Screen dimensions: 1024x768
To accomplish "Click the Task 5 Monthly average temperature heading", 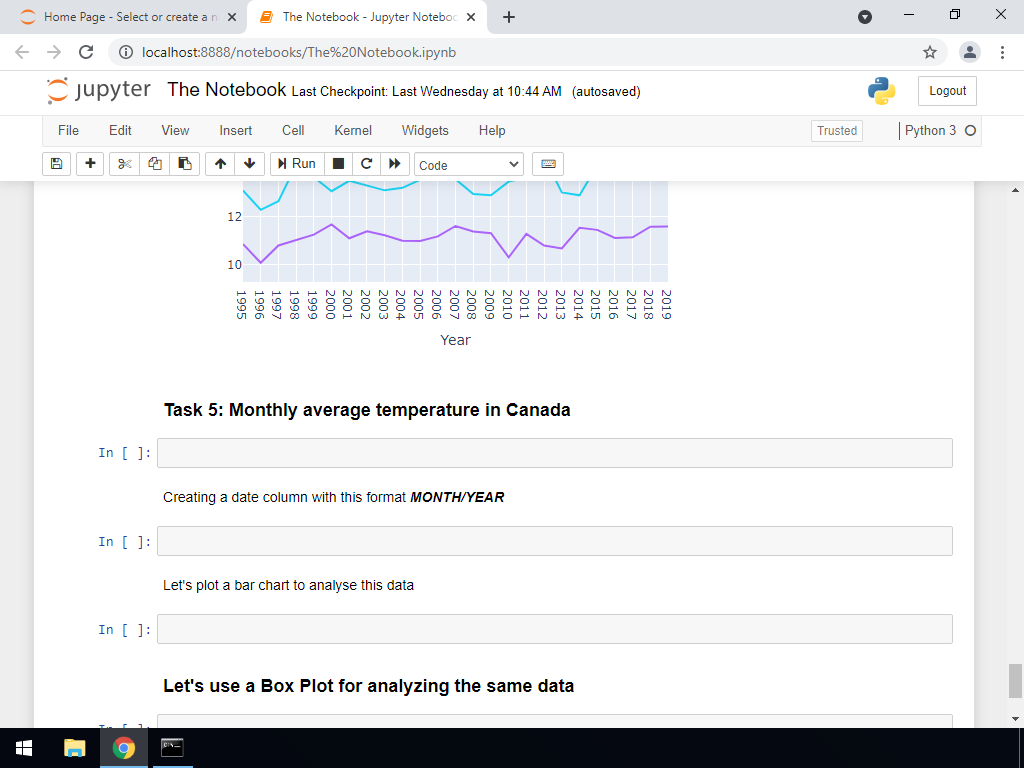I will (x=367, y=409).
